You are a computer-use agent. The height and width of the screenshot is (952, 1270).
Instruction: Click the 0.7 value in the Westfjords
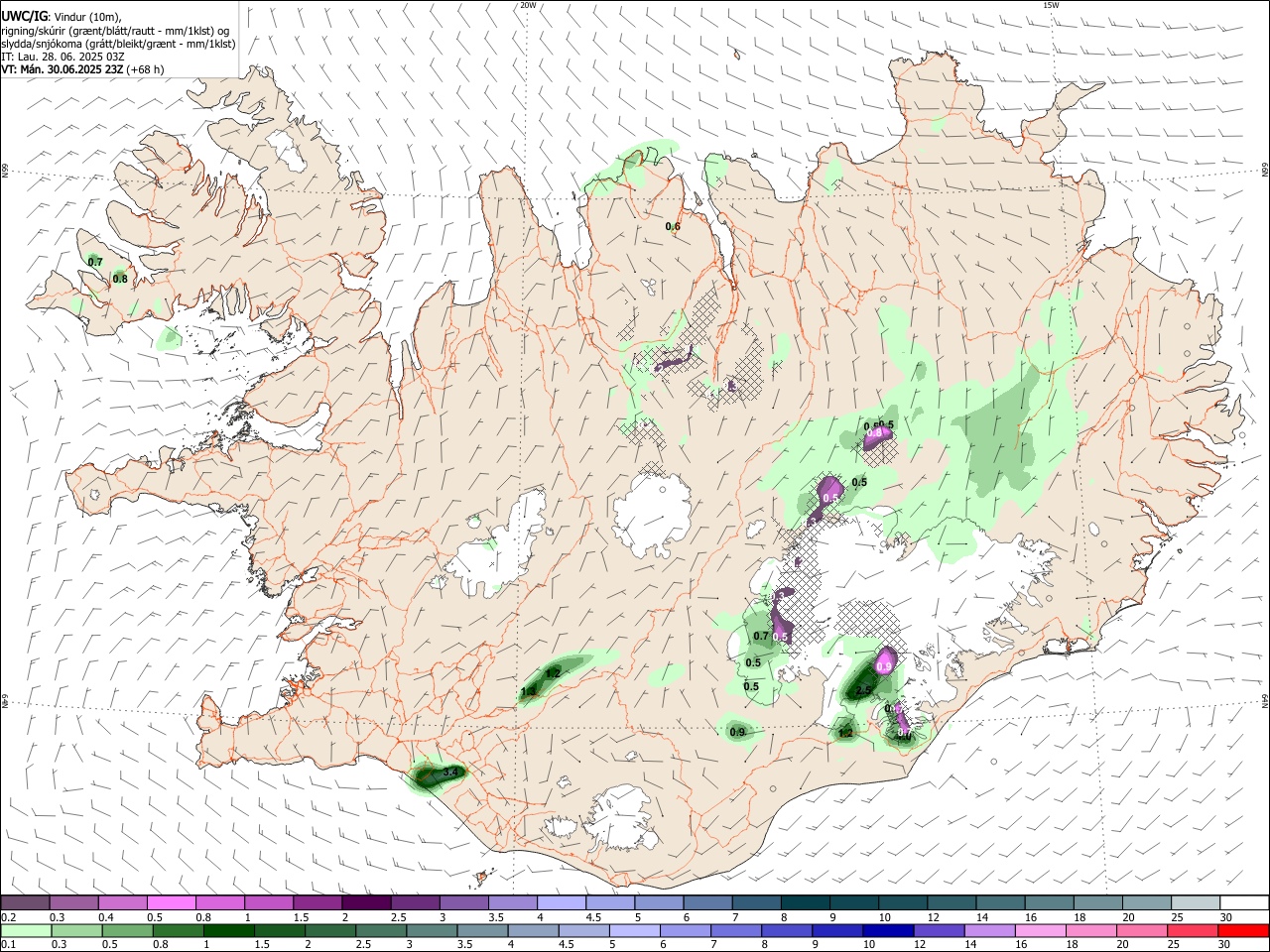pyautogui.click(x=95, y=262)
